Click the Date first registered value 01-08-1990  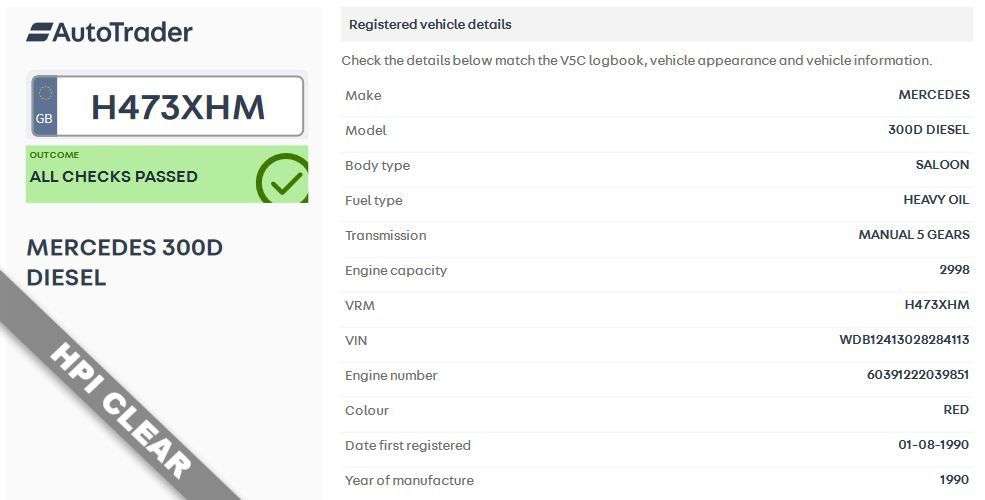934,445
